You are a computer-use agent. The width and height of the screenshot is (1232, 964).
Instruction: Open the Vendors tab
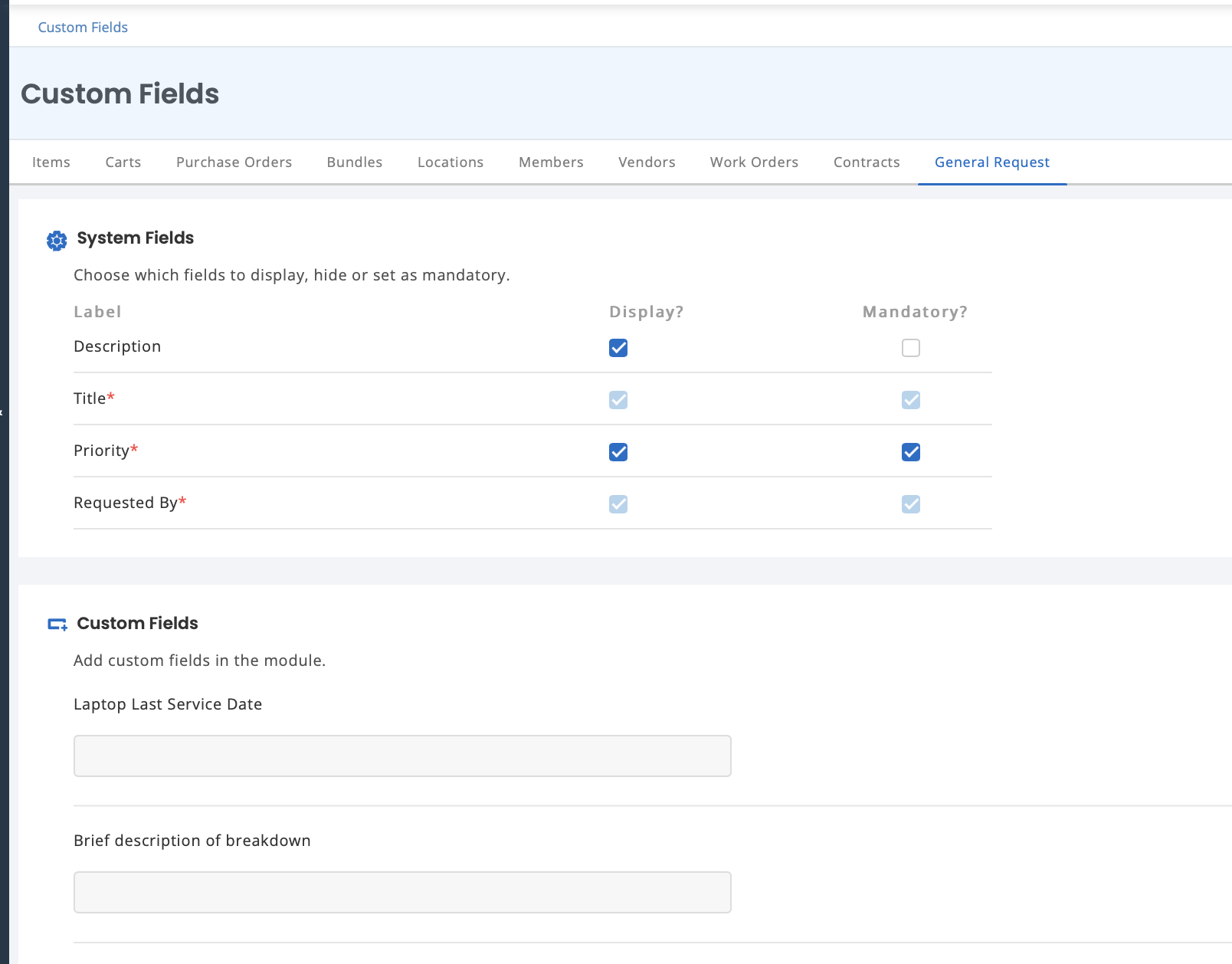click(646, 162)
